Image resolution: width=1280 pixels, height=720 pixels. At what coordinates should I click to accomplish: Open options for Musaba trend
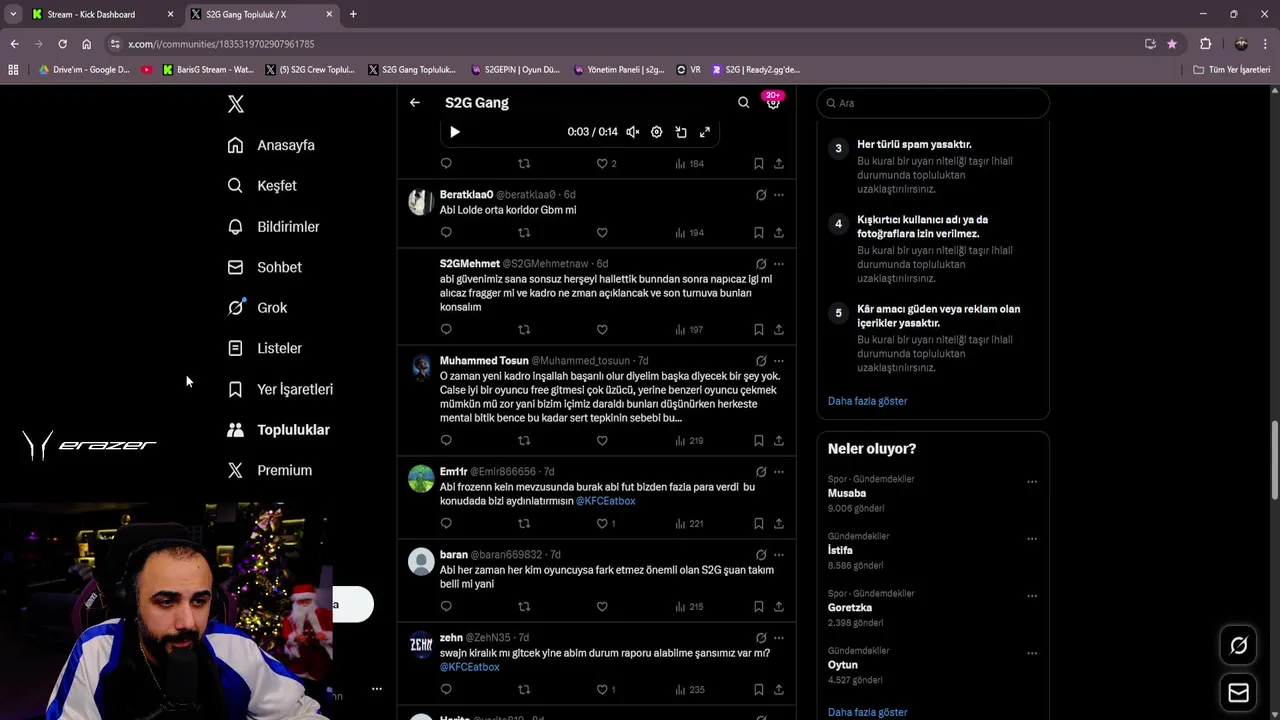[x=1032, y=482]
